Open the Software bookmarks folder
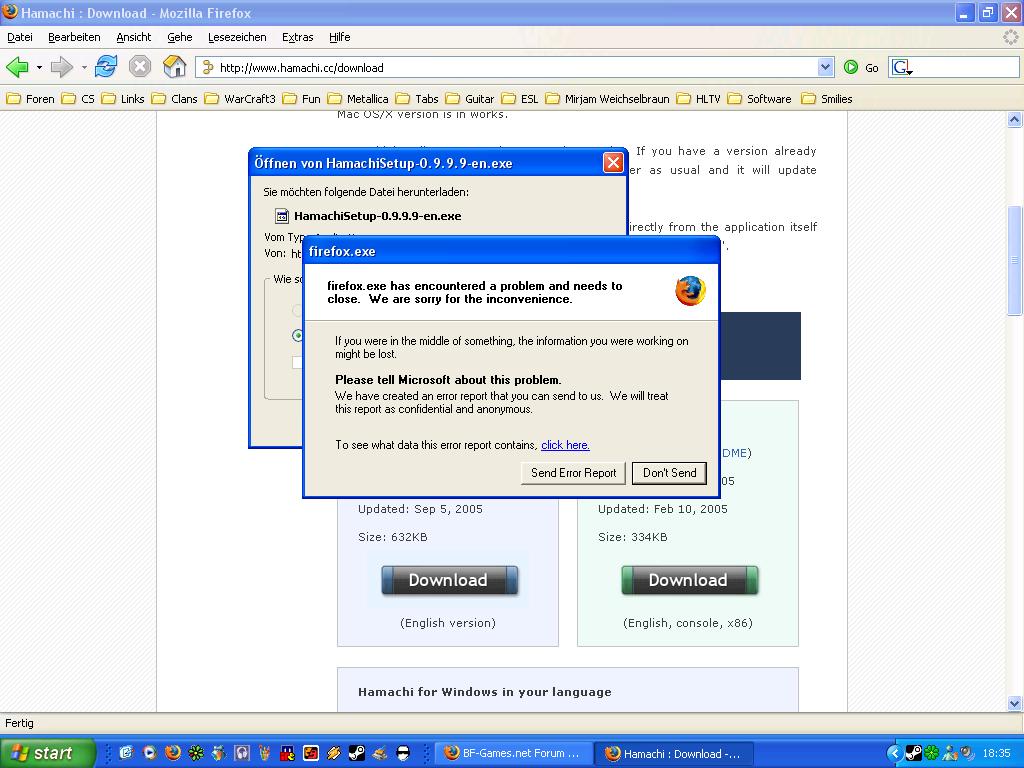This screenshot has height=768, width=1024. click(x=760, y=99)
